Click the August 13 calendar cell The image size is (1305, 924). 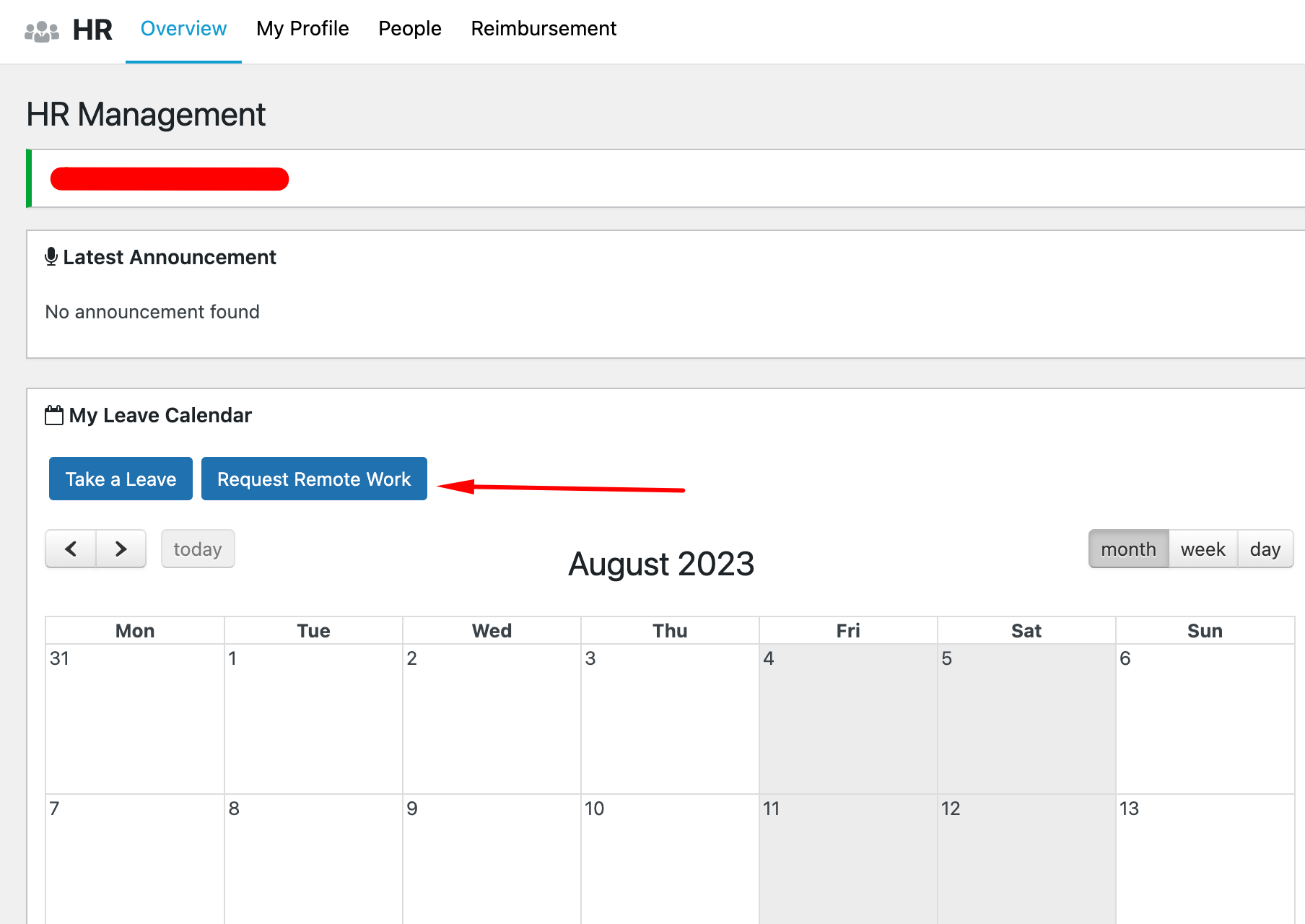point(1204,859)
